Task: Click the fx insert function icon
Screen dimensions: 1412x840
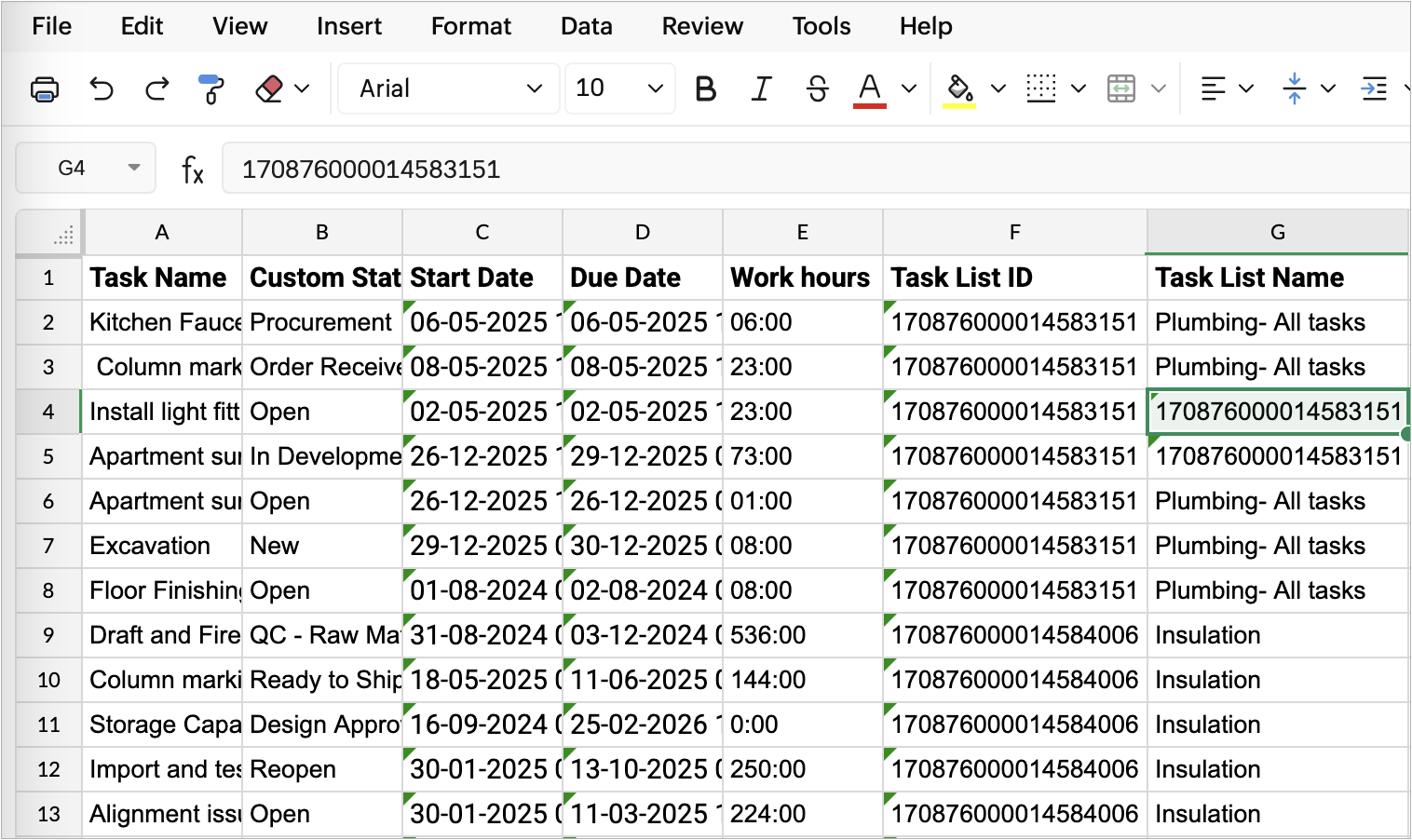Action: pos(192,169)
